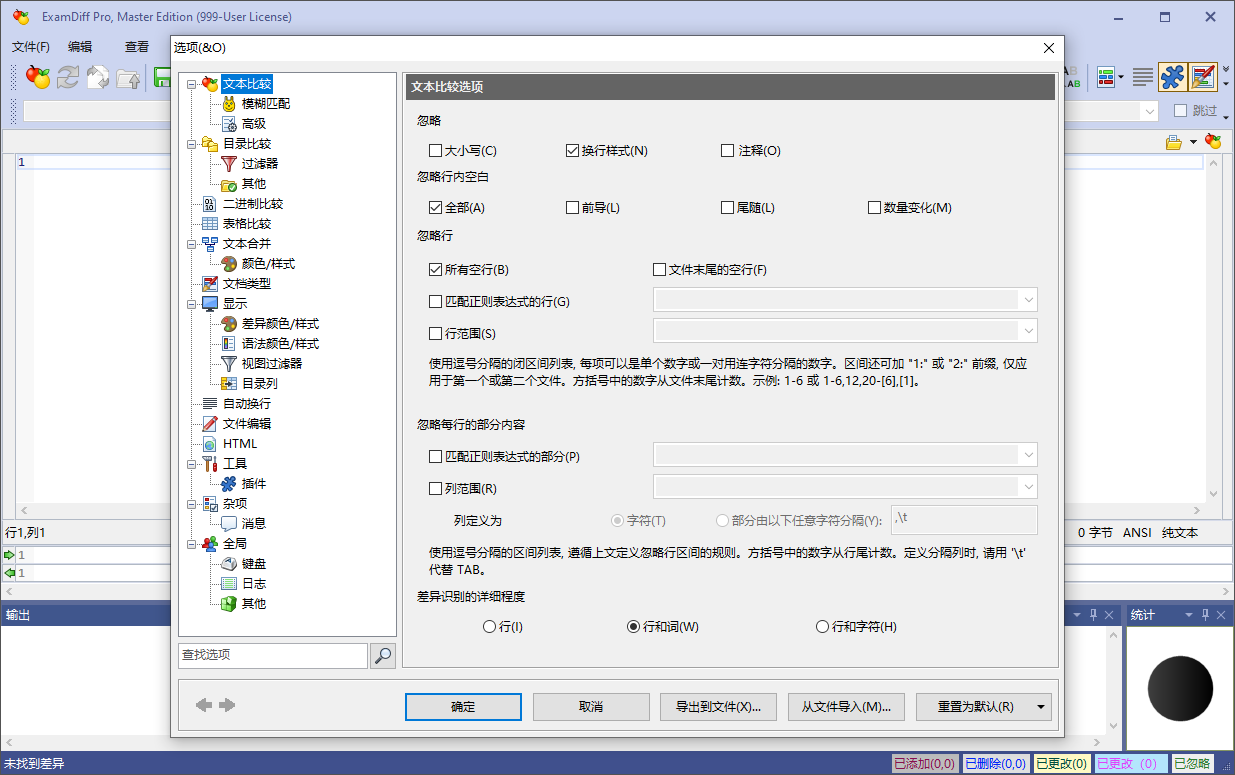The image size is (1235, 775).
Task: Click the 二进制比较 icon
Action: click(x=210, y=204)
